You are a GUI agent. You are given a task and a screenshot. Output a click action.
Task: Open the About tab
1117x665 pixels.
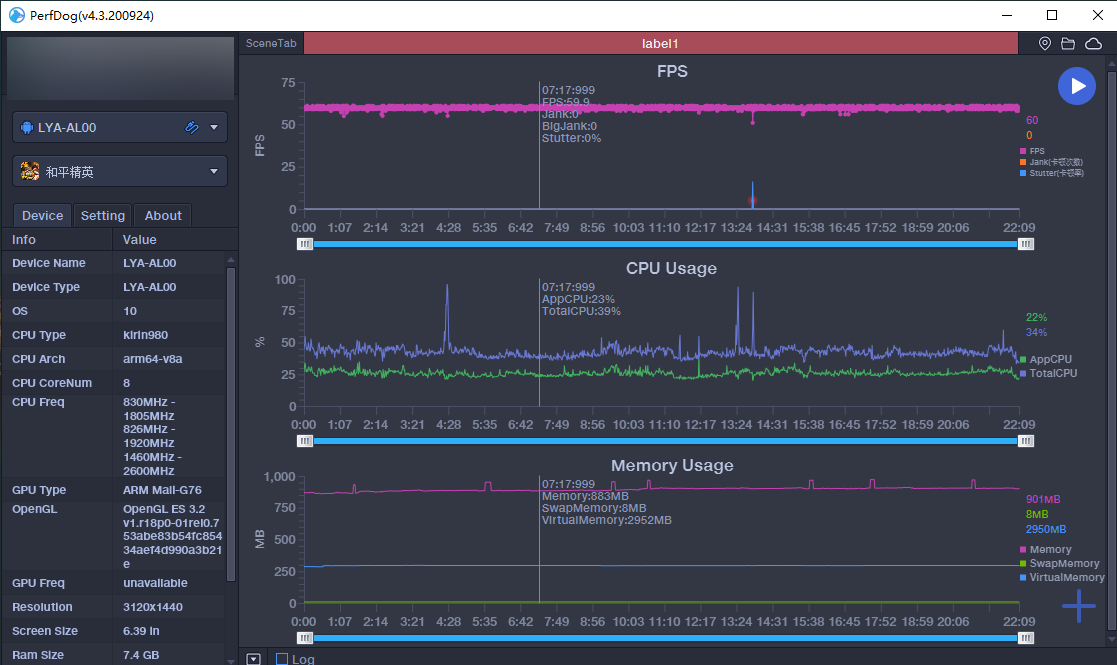pos(163,215)
